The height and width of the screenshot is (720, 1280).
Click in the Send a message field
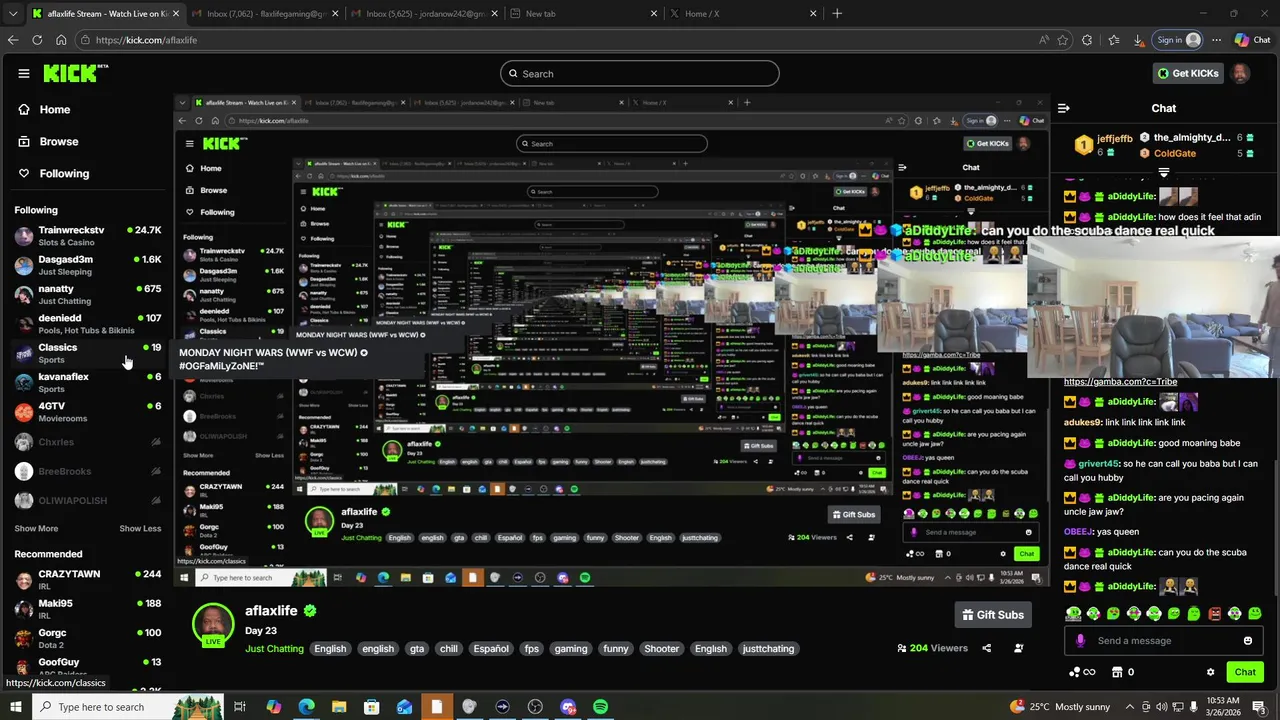1165,641
